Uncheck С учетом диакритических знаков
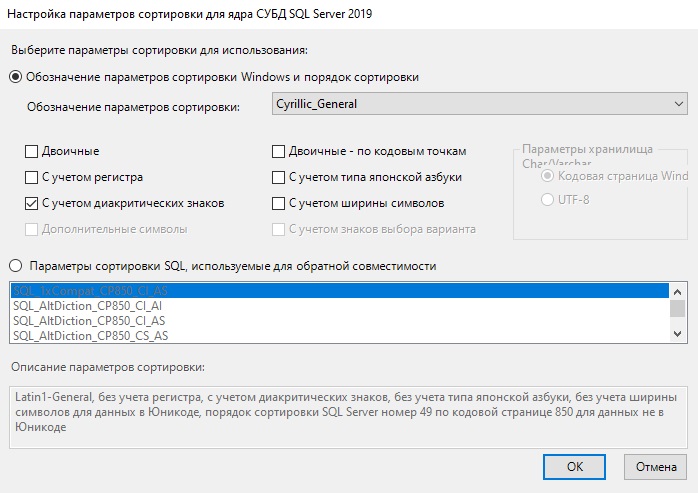This screenshot has width=698, height=493. [31, 204]
